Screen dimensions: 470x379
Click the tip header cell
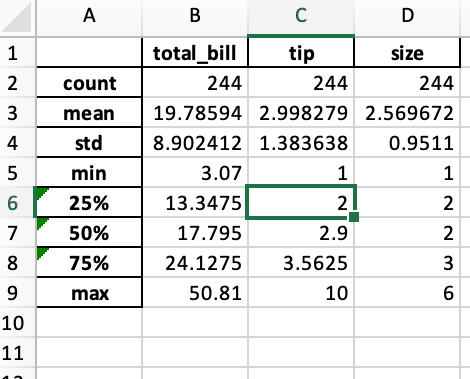(x=301, y=53)
